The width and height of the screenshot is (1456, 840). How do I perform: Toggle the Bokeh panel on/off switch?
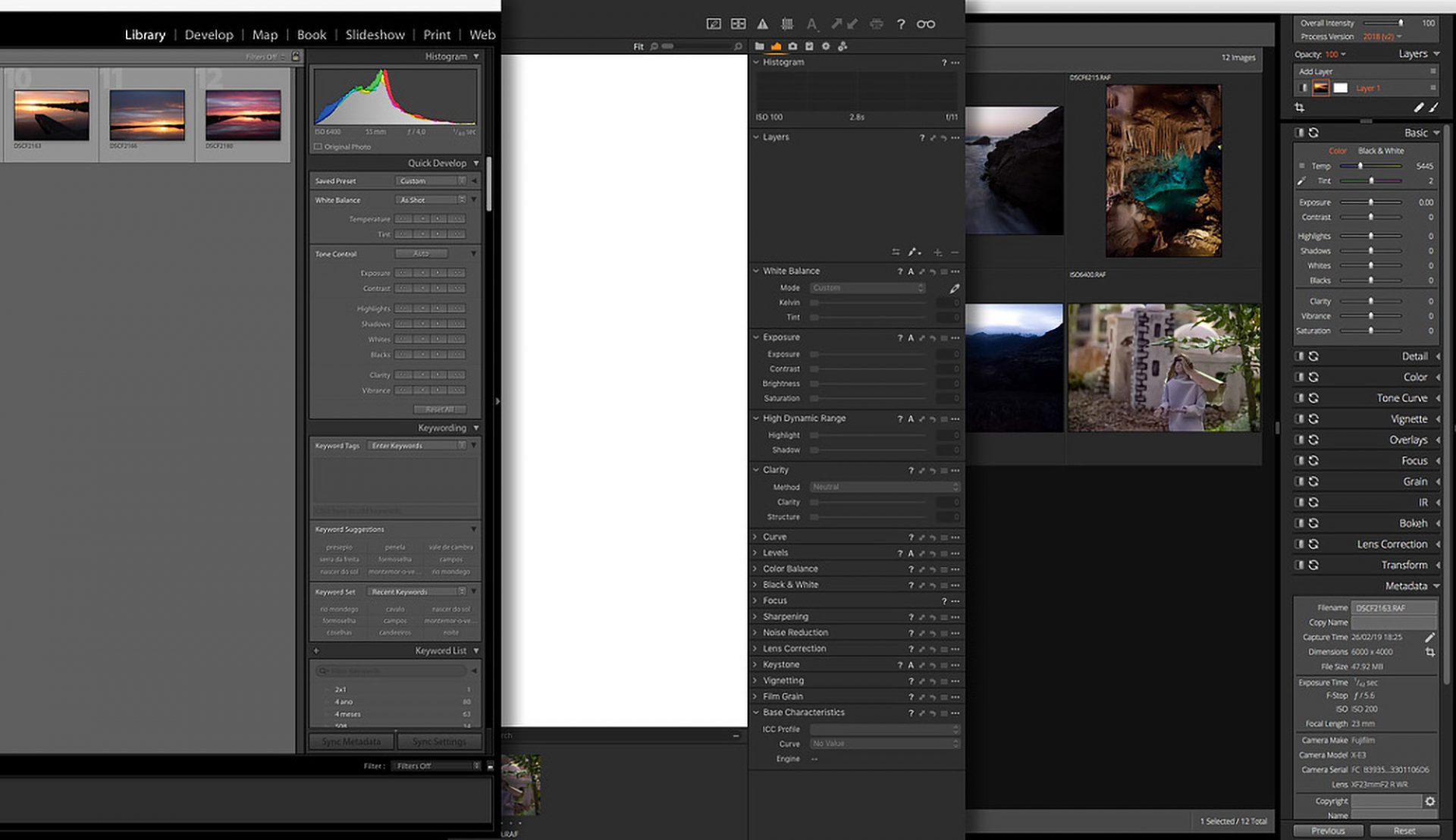(1299, 523)
